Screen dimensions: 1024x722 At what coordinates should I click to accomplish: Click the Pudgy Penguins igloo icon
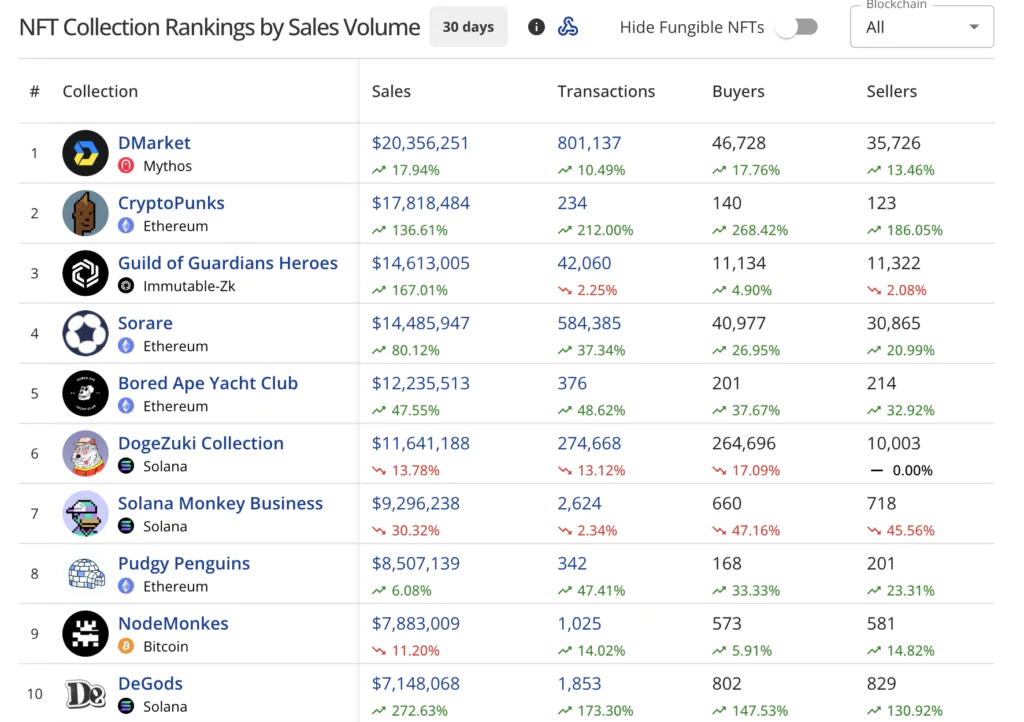click(85, 573)
